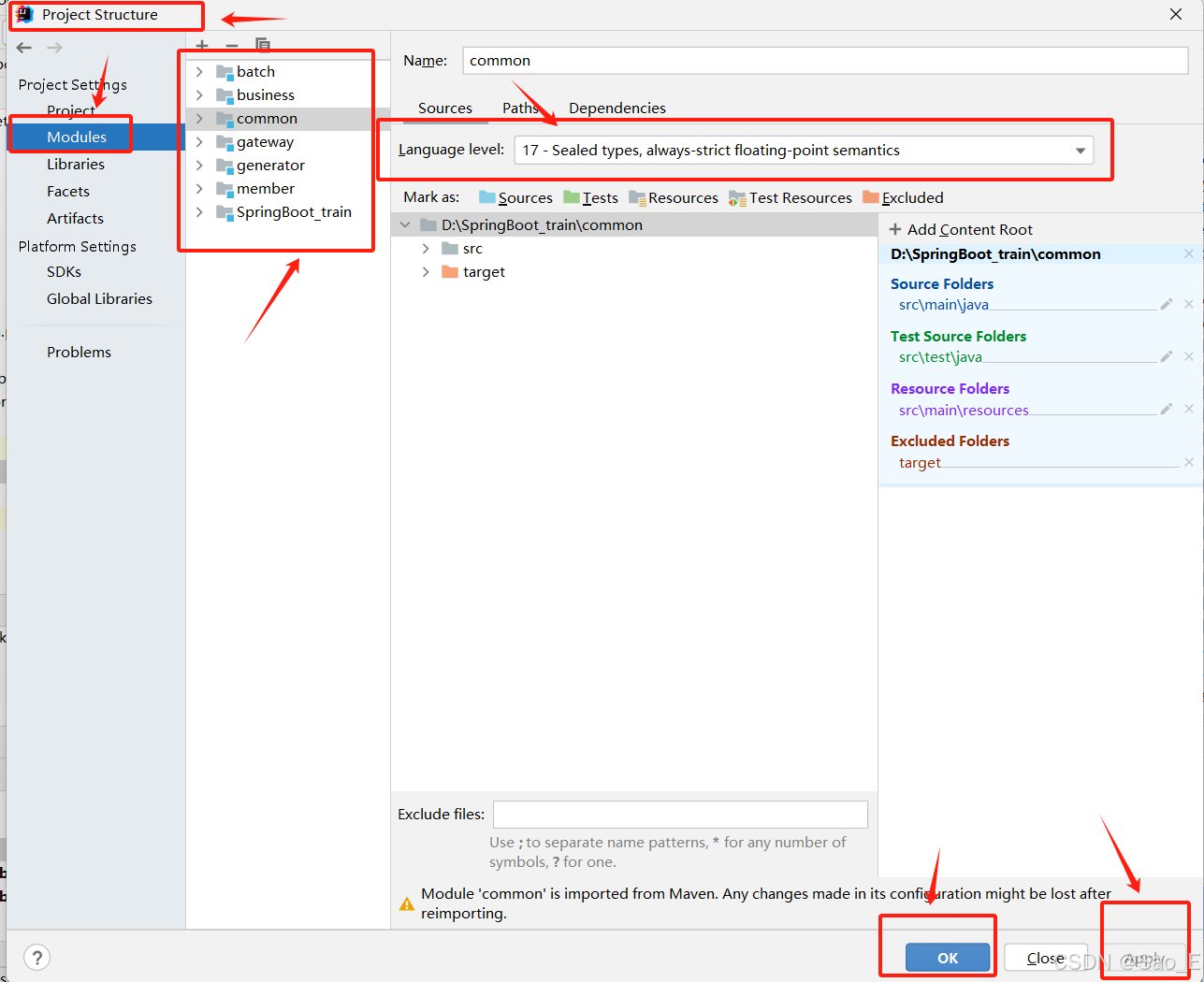The image size is (1204, 982).
Task: Click the src\main\java source path
Action: pos(943,304)
